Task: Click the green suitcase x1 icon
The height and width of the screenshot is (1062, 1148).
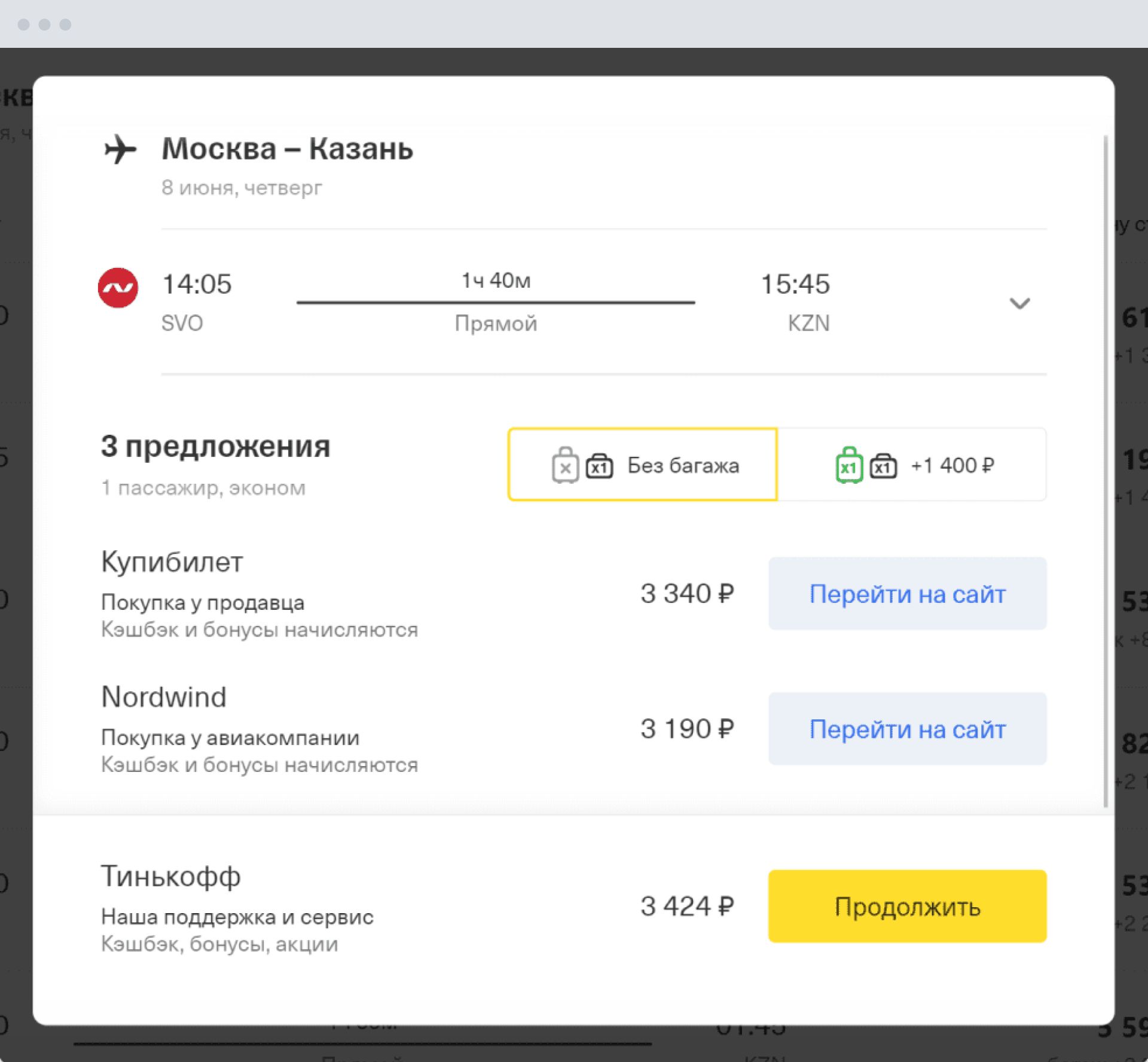Action: [x=849, y=465]
